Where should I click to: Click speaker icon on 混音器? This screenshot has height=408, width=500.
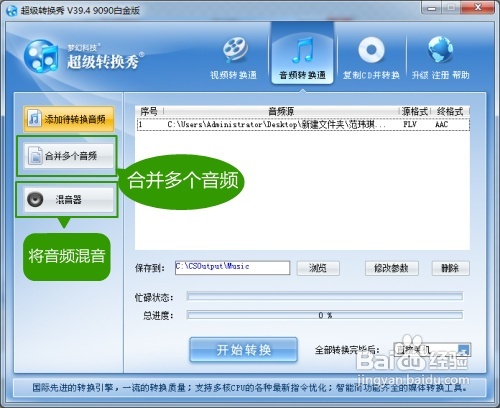35,199
